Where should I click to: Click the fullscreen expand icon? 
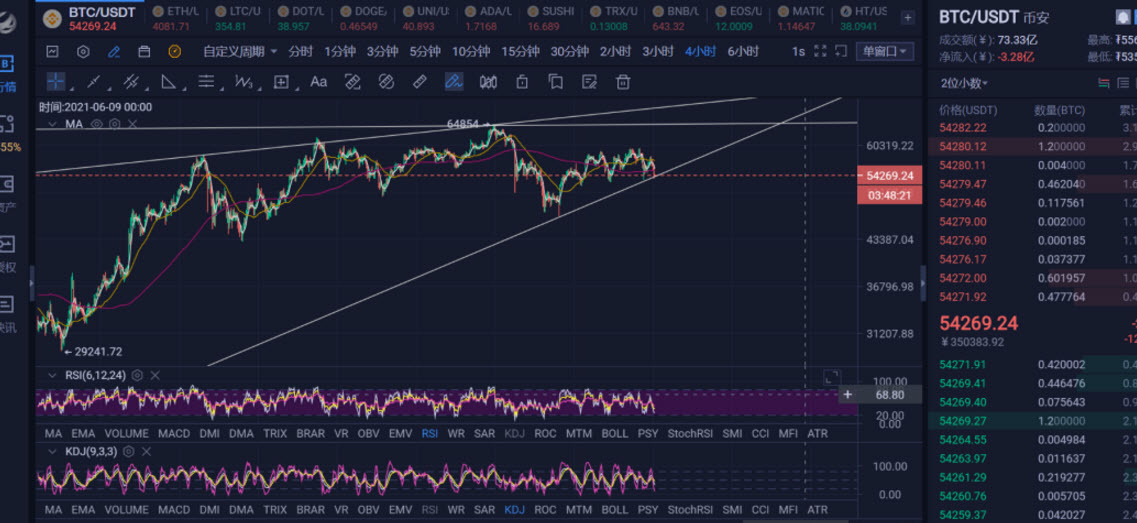pyautogui.click(x=821, y=51)
